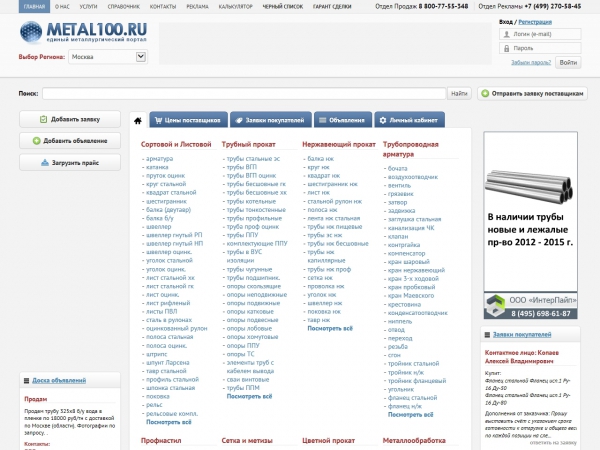Open the КАЛЬКУЛЯТОР menu item
The height and width of the screenshot is (450, 600).
pyautogui.click(x=236, y=7)
